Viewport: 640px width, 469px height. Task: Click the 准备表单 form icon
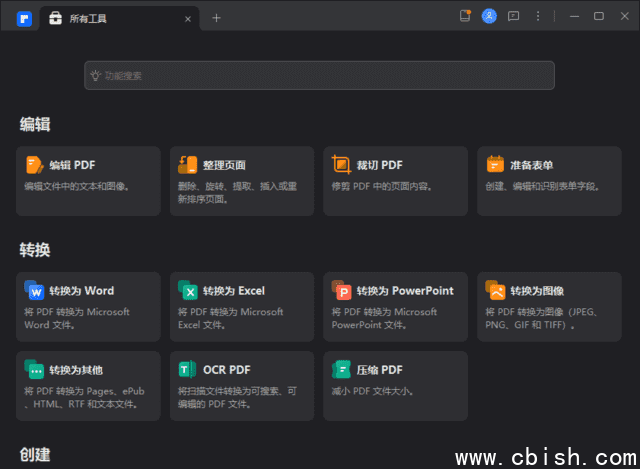point(495,165)
